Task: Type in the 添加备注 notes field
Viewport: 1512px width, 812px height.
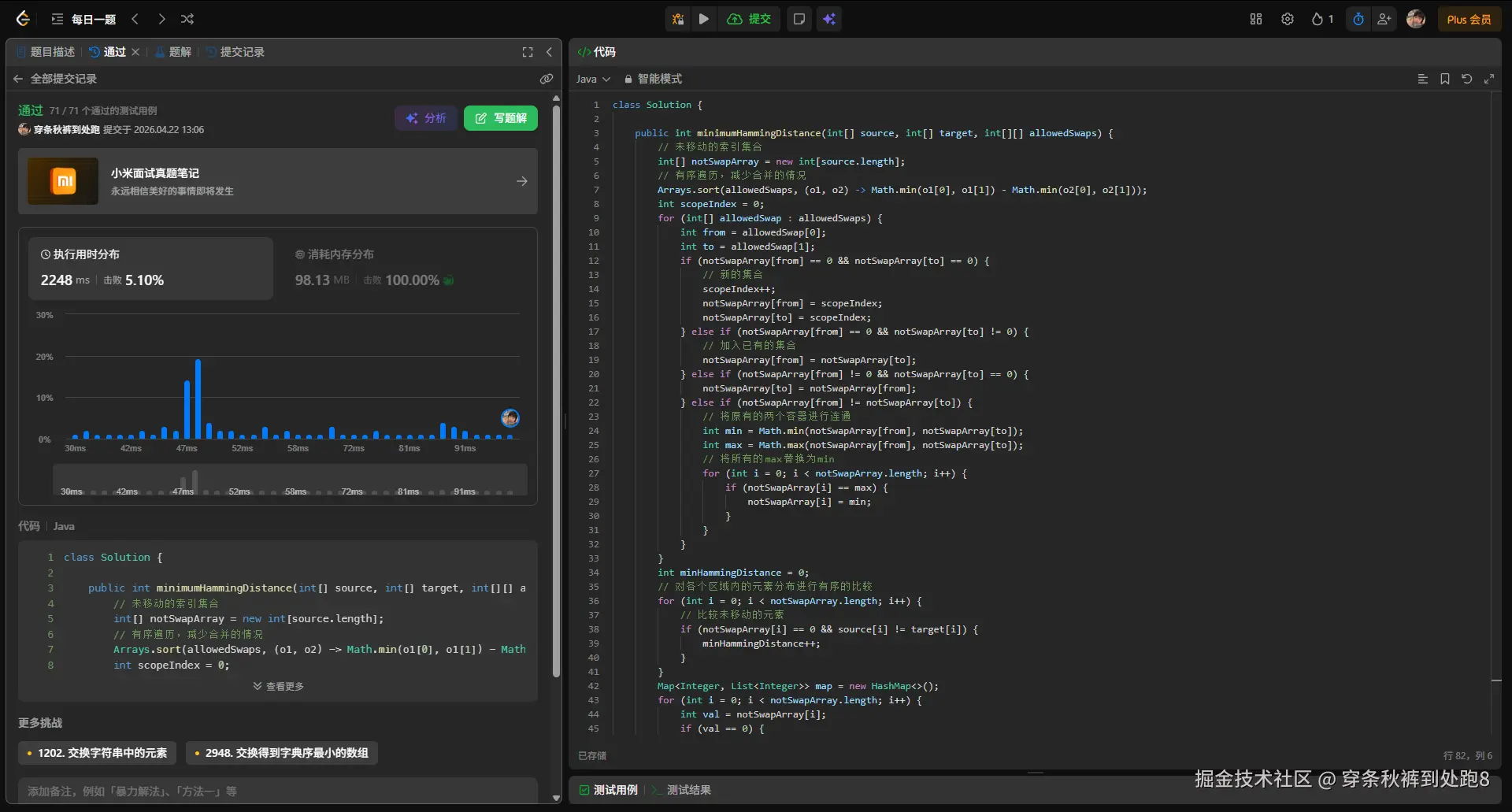Action: (x=277, y=791)
